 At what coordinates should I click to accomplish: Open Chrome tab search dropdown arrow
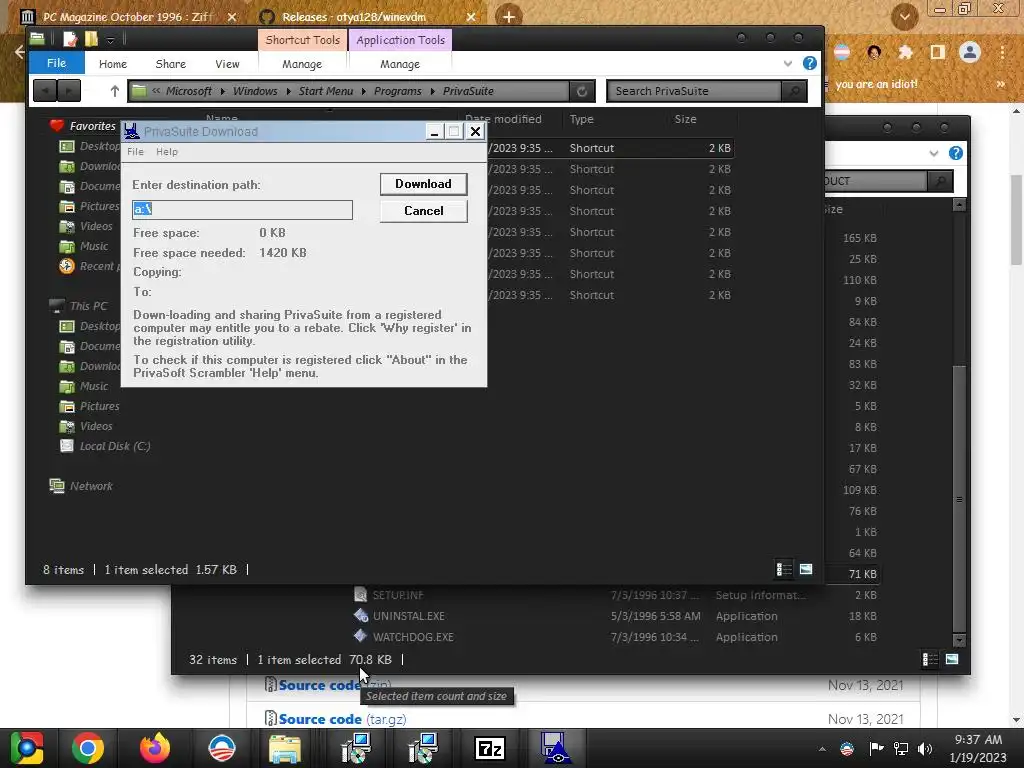point(904,16)
